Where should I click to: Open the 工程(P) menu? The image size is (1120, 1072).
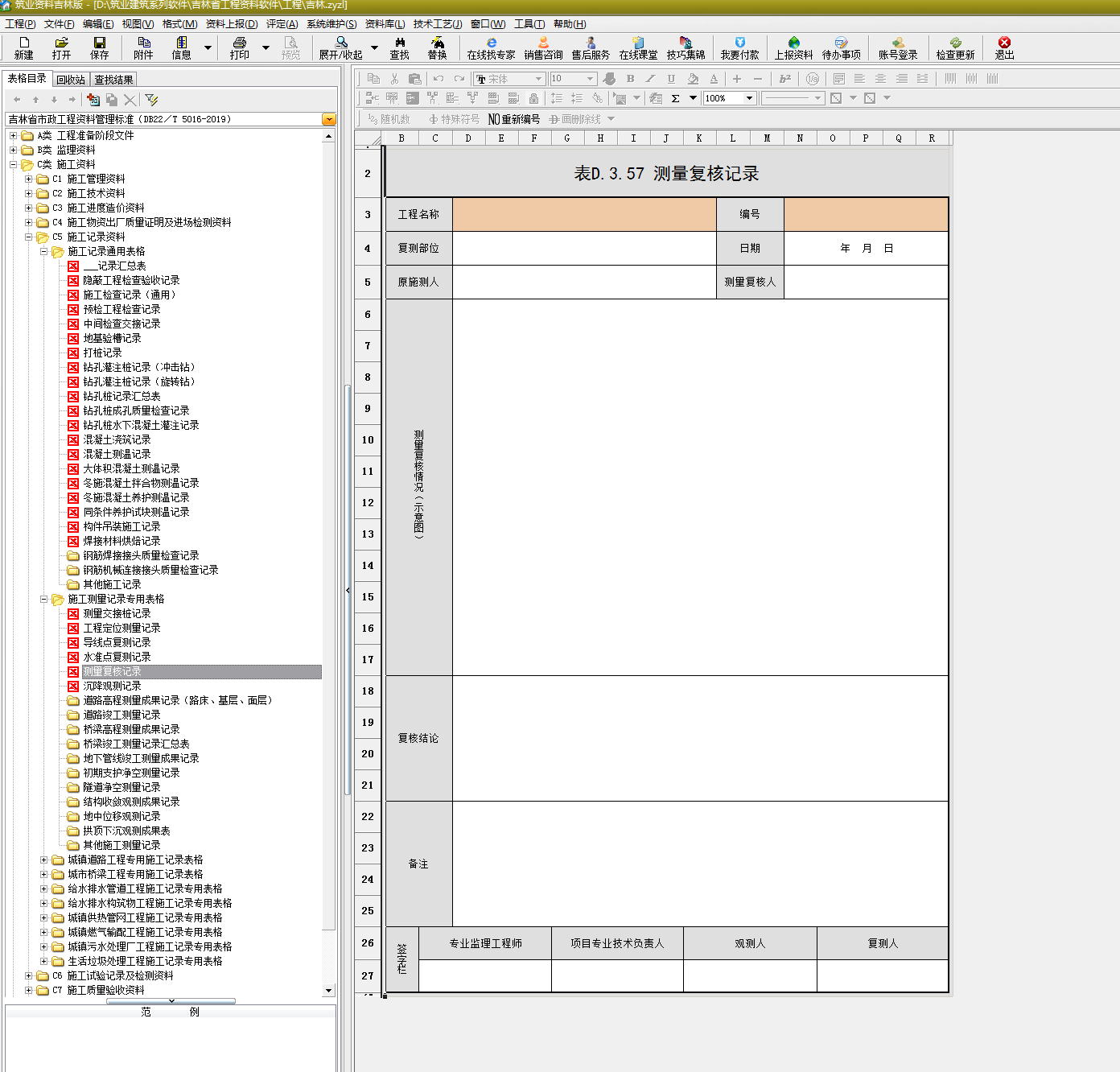coord(20,24)
